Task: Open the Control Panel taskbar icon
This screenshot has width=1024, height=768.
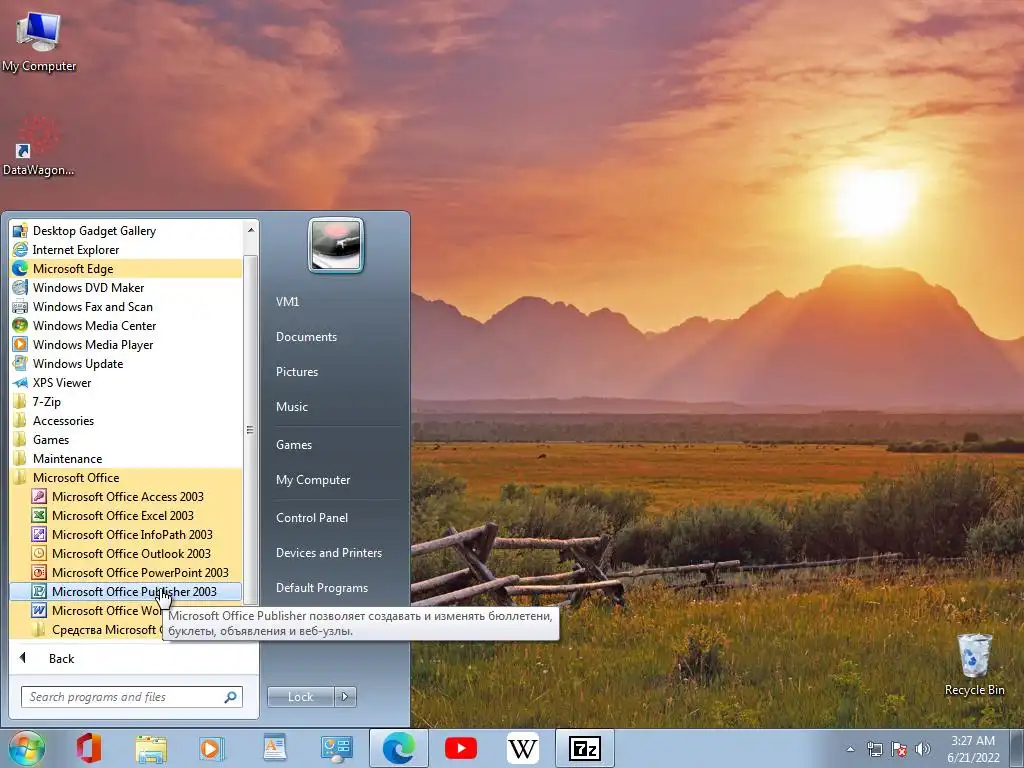Action: click(x=336, y=748)
